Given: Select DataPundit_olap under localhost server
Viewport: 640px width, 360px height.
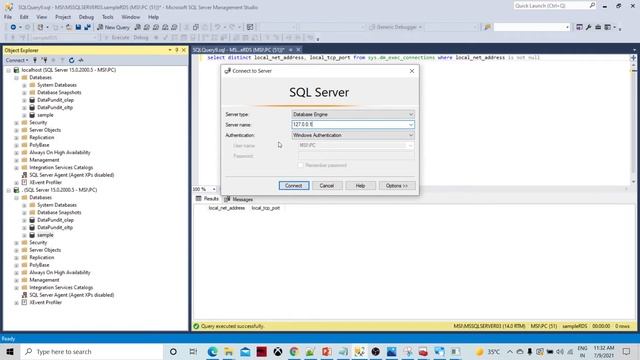Looking at the screenshot, I should (x=56, y=100).
